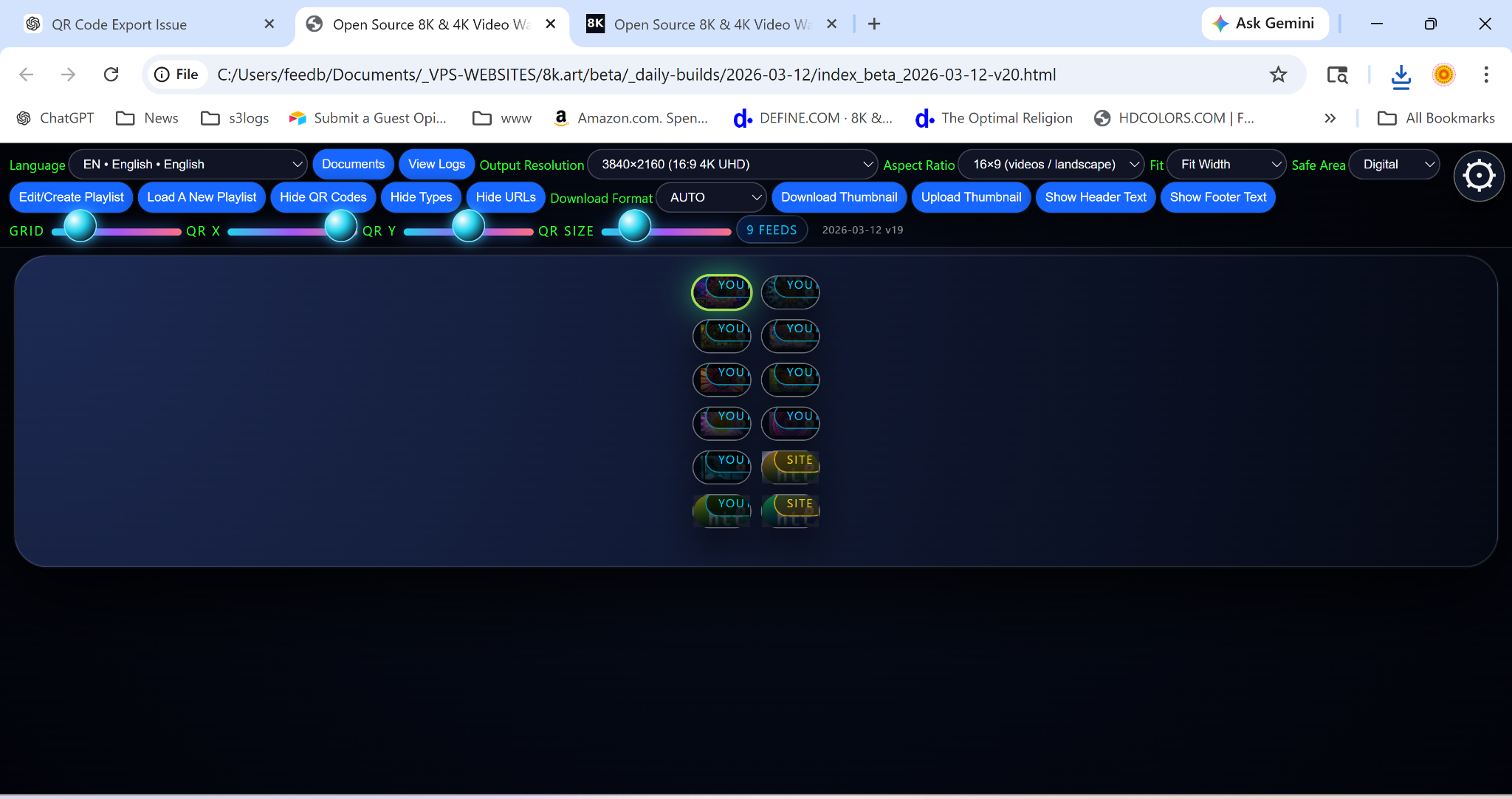Toggle Show Header Text
Image resolution: width=1512 pixels, height=799 pixels.
[x=1096, y=197]
